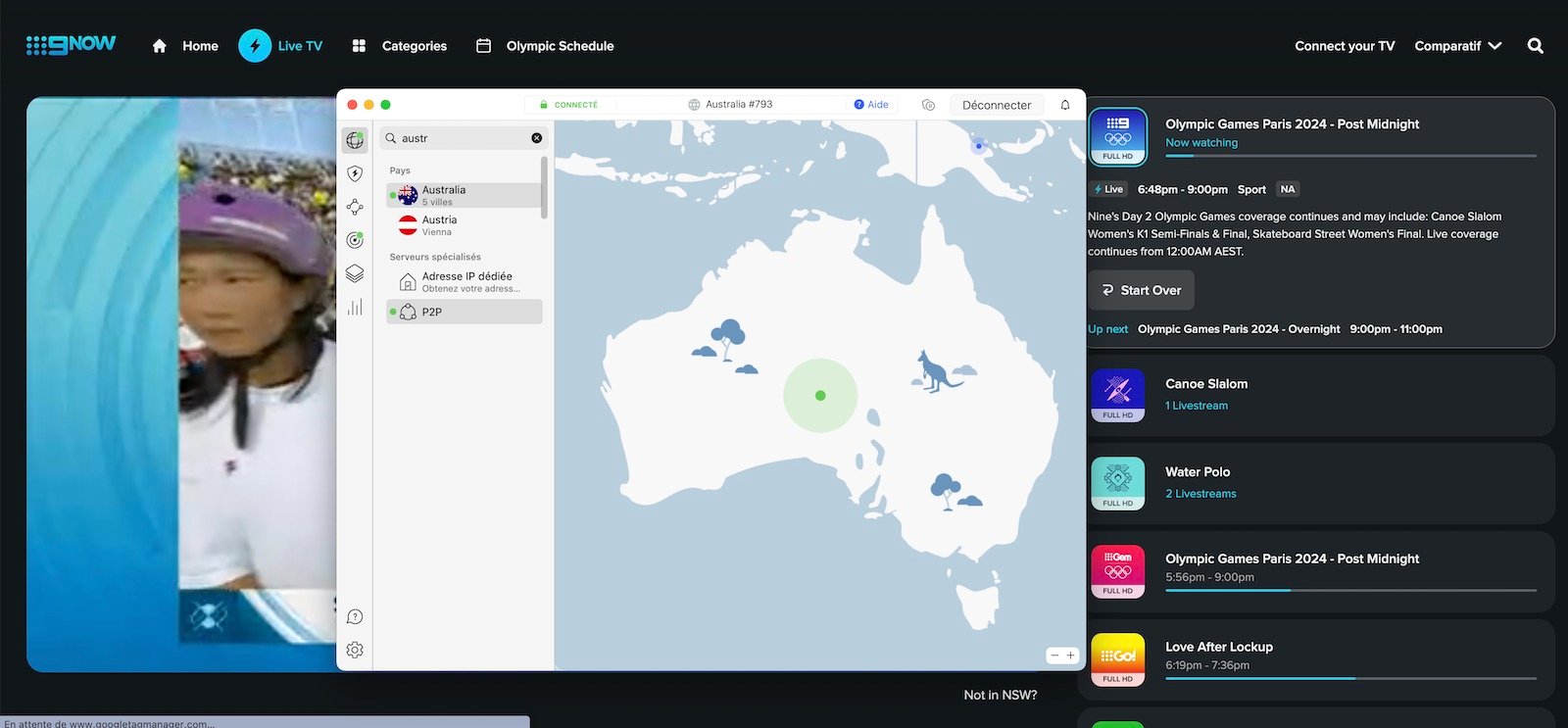This screenshot has height=728, width=1568.
Task: Open the Water Polo channel thumbnail
Action: tap(1117, 484)
